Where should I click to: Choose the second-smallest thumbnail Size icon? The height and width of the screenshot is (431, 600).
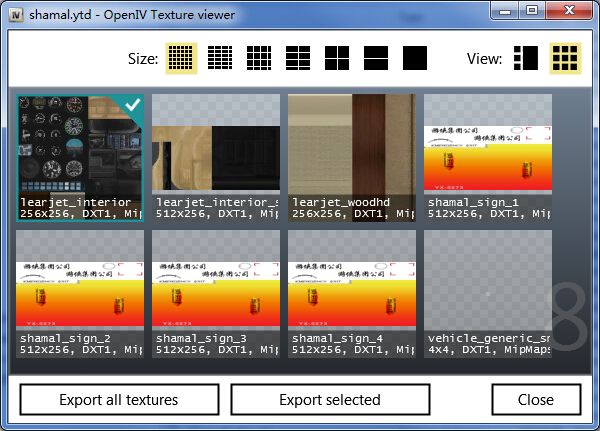point(220,58)
